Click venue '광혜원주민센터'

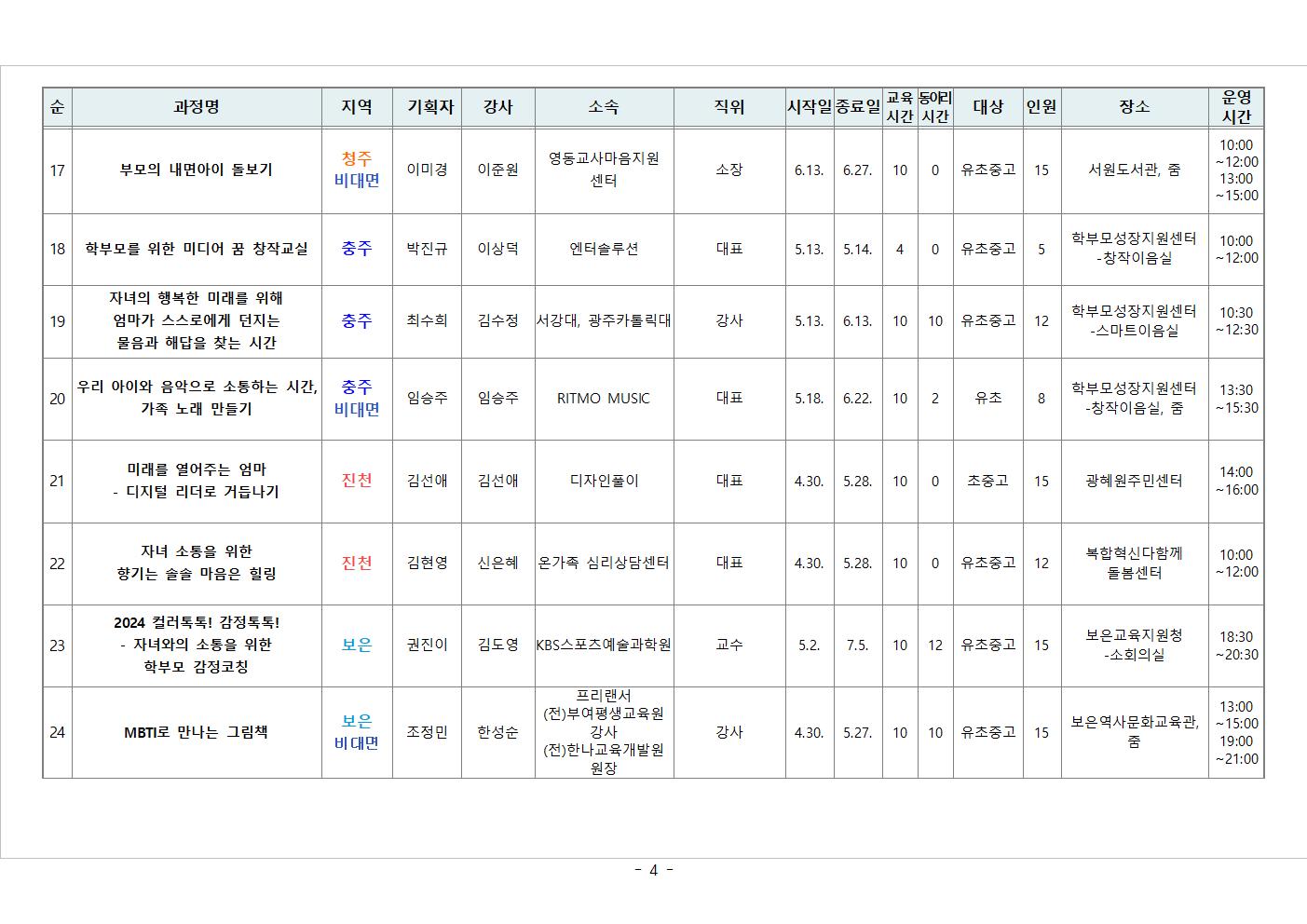[1135, 481]
